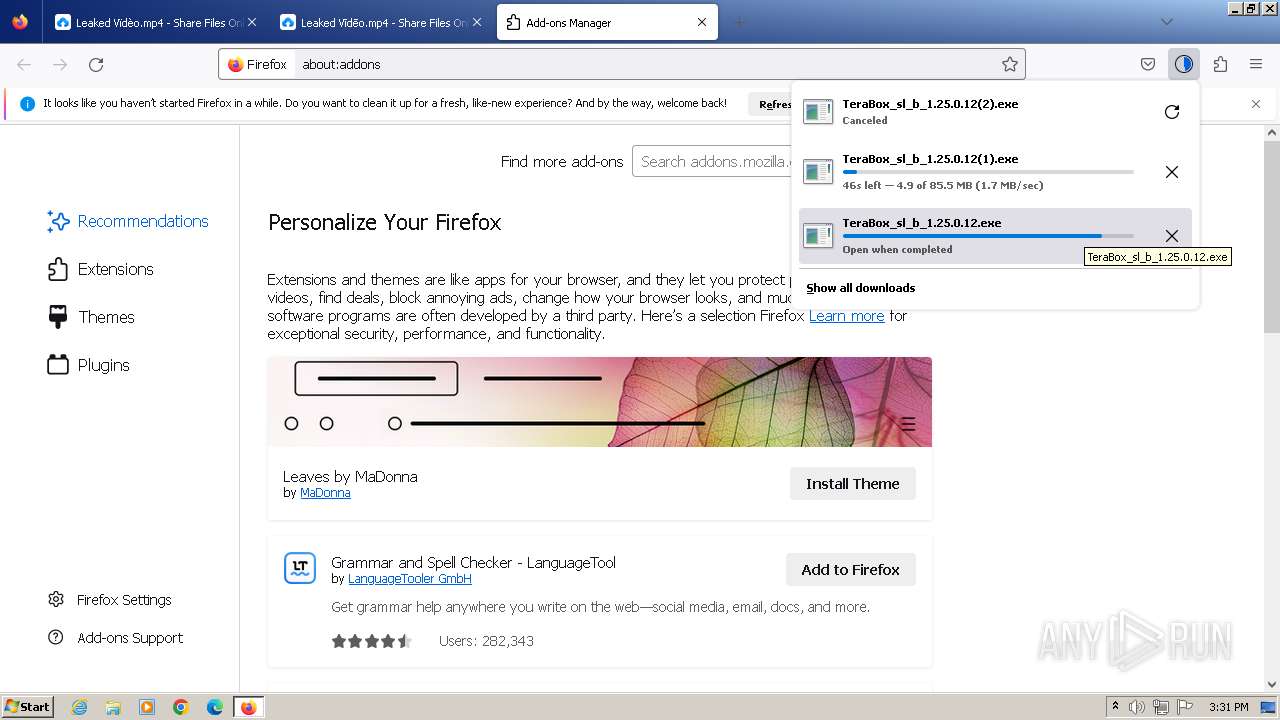Launch Google Chrome from taskbar
The height and width of the screenshot is (720, 1280).
click(x=181, y=707)
